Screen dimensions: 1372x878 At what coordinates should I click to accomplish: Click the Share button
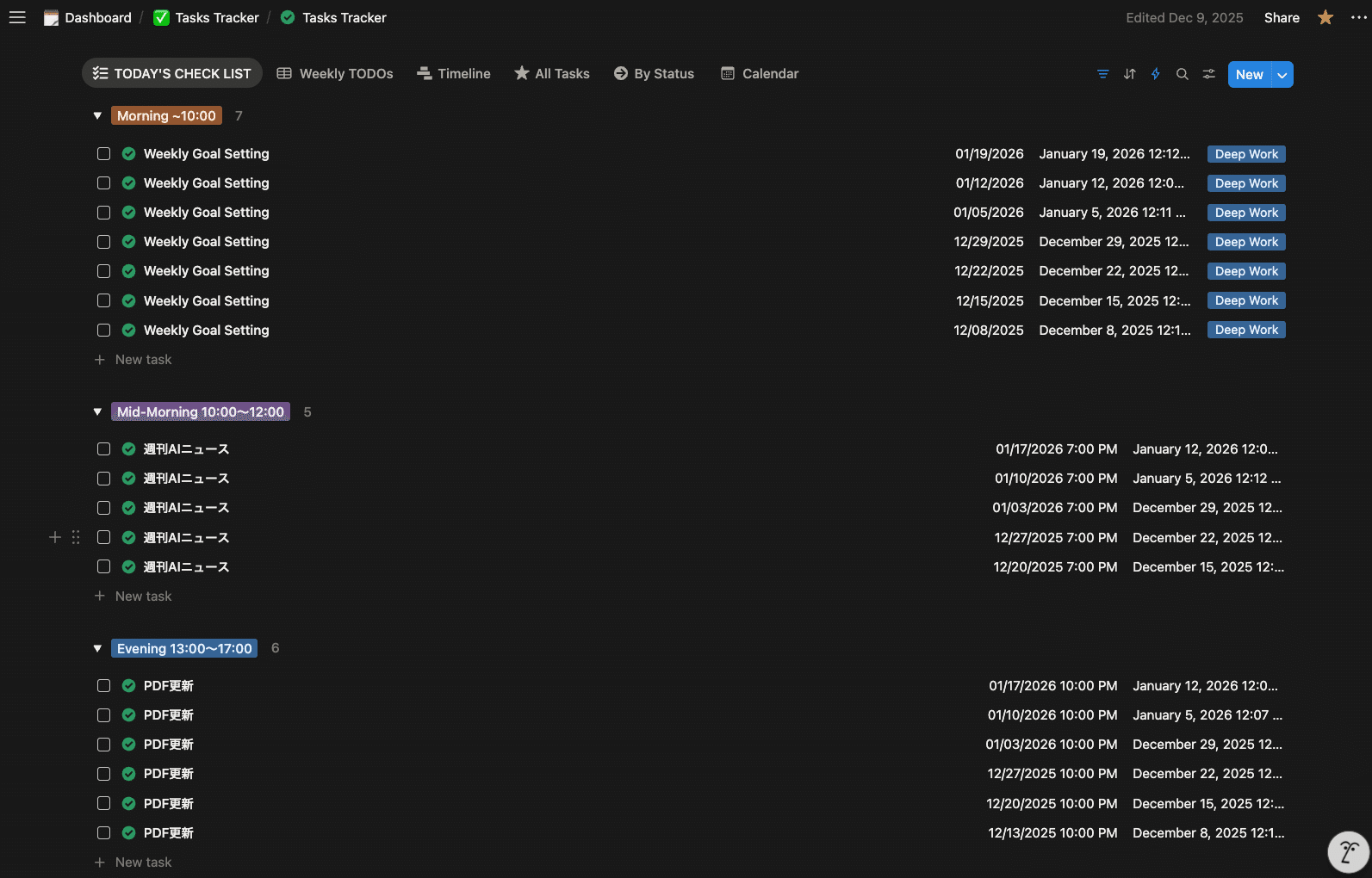click(1282, 17)
